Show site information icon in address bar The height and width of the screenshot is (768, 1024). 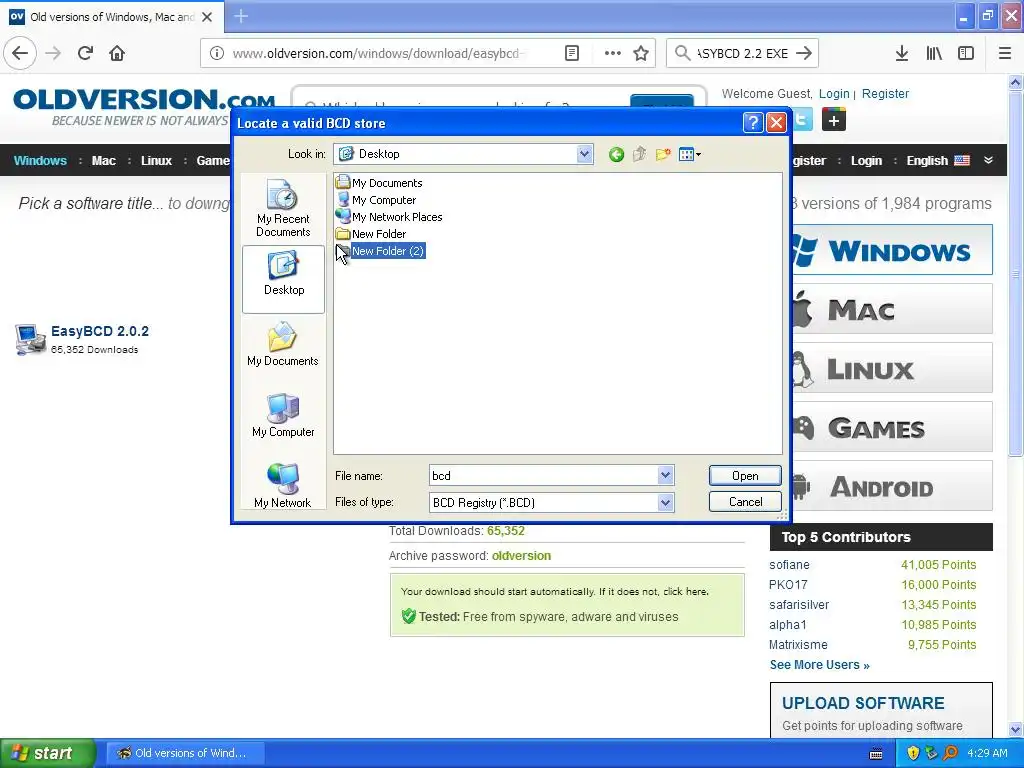[217, 53]
